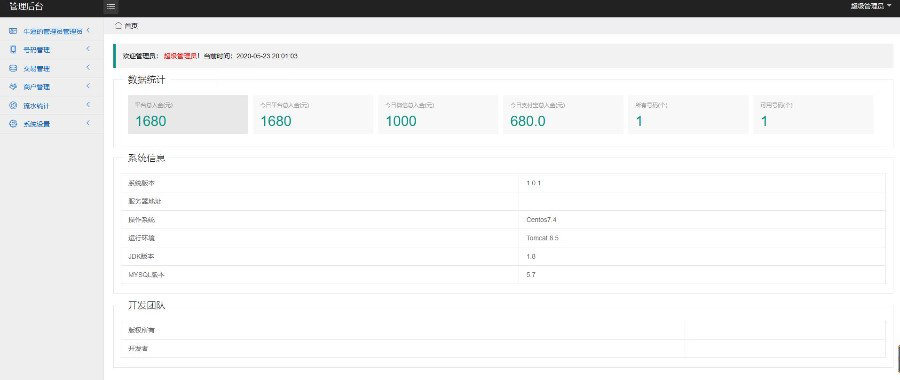
Task: Toggle the hamburger sidebar collapse icon
Action: (x=111, y=7)
